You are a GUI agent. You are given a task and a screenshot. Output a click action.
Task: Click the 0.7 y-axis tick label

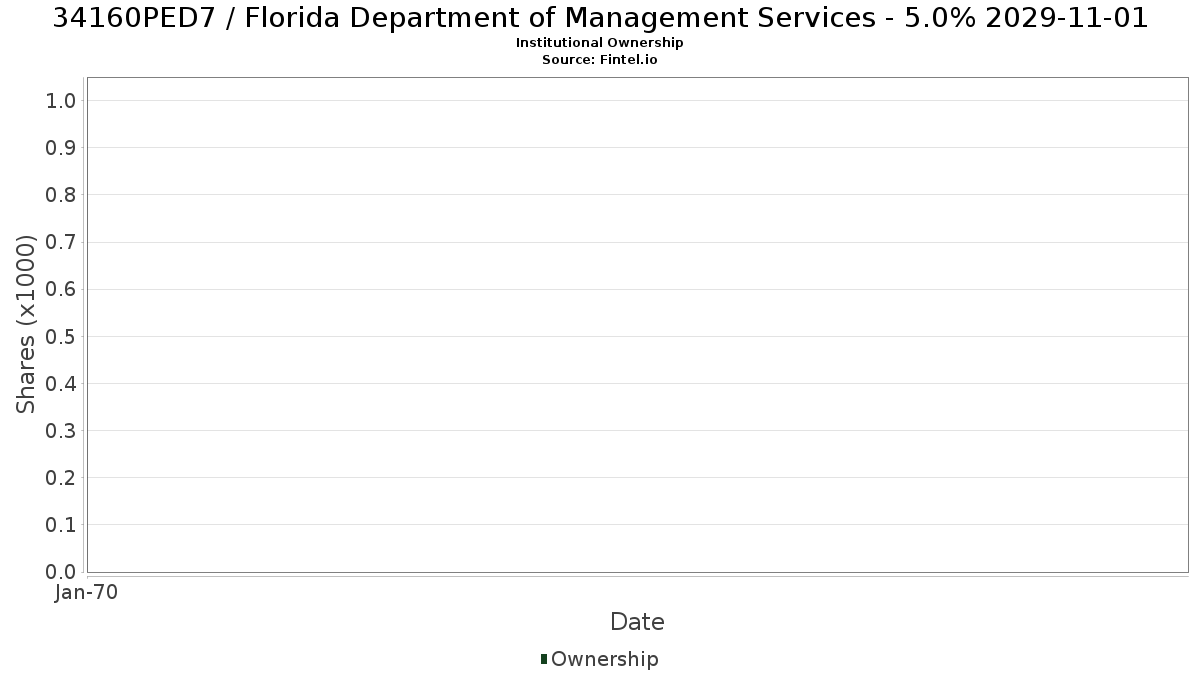pyautogui.click(x=61, y=242)
